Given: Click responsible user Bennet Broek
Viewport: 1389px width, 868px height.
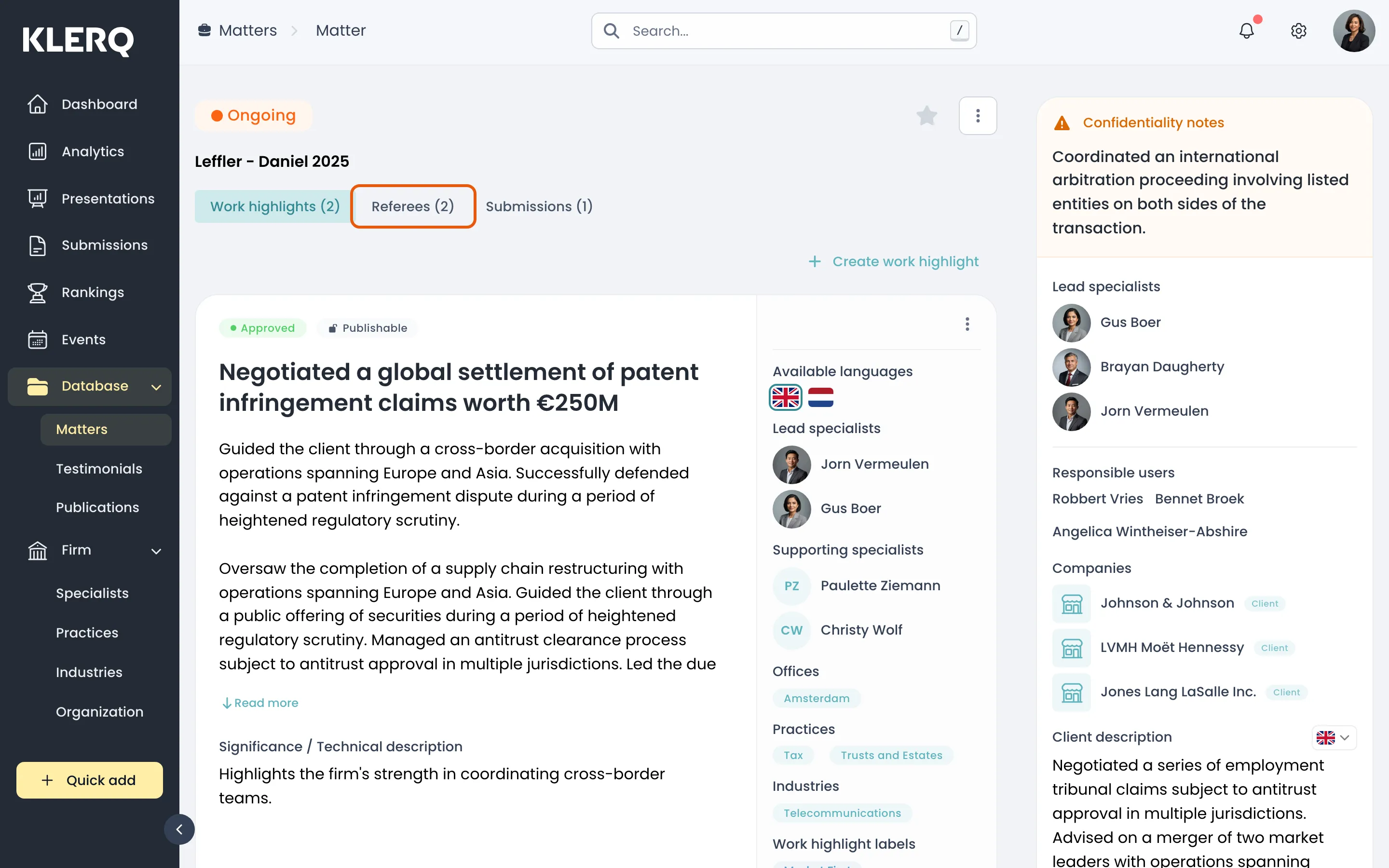Looking at the screenshot, I should click(1199, 499).
